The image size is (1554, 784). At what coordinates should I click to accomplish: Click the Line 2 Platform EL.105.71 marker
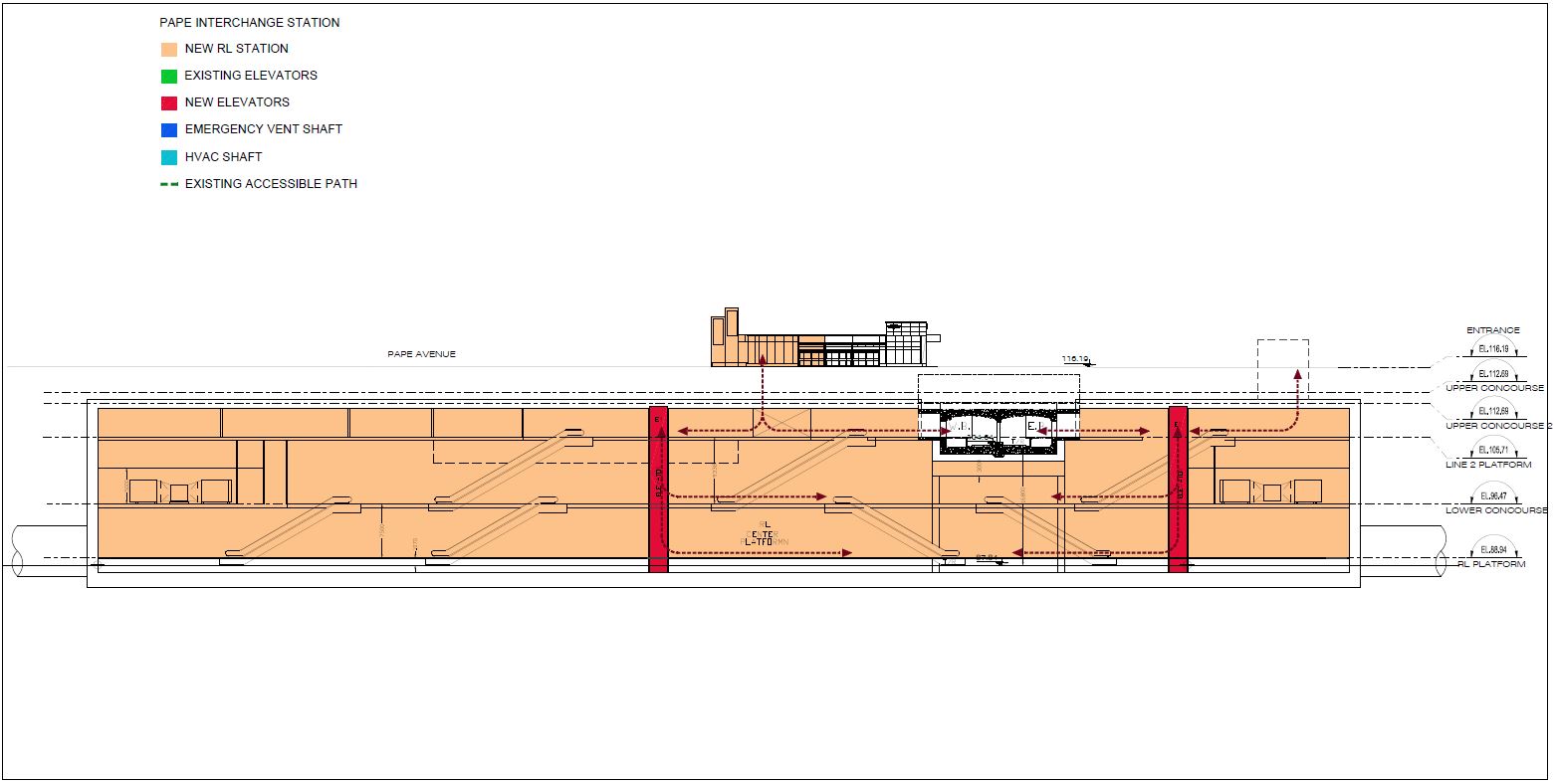coord(1492,450)
